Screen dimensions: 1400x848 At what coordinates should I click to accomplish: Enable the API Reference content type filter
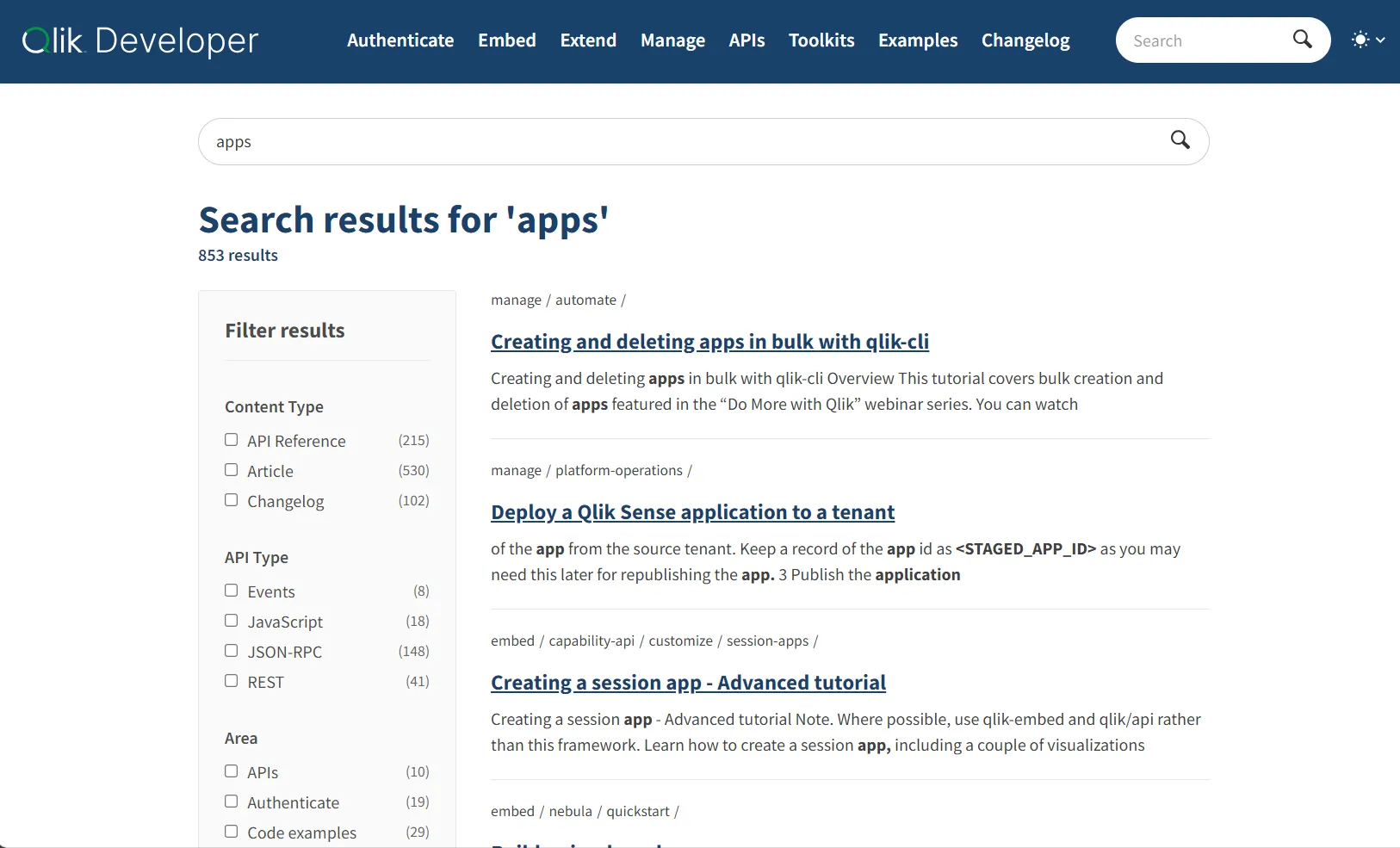pyautogui.click(x=230, y=439)
